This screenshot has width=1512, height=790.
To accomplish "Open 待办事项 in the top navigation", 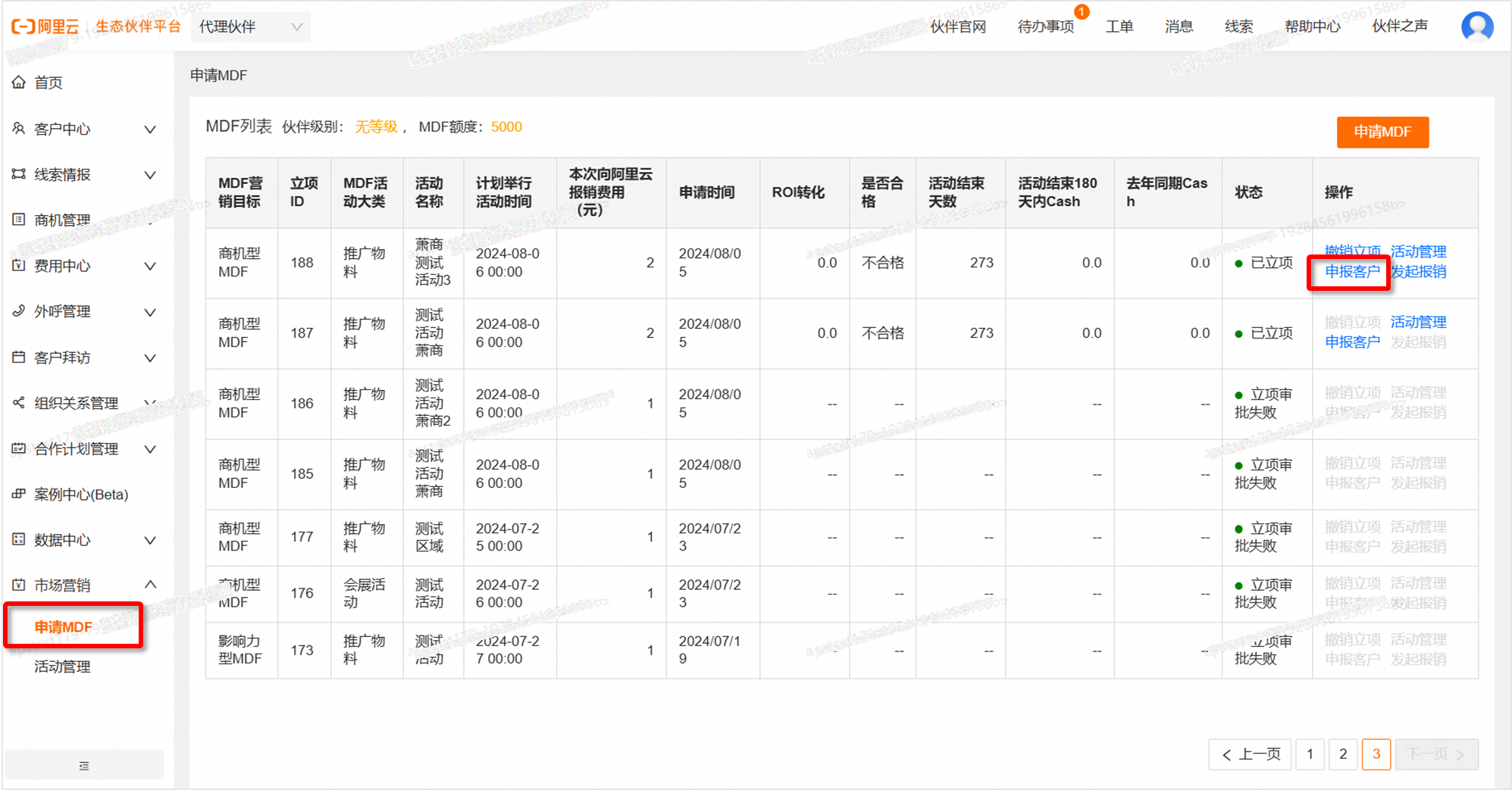I will click(1045, 27).
